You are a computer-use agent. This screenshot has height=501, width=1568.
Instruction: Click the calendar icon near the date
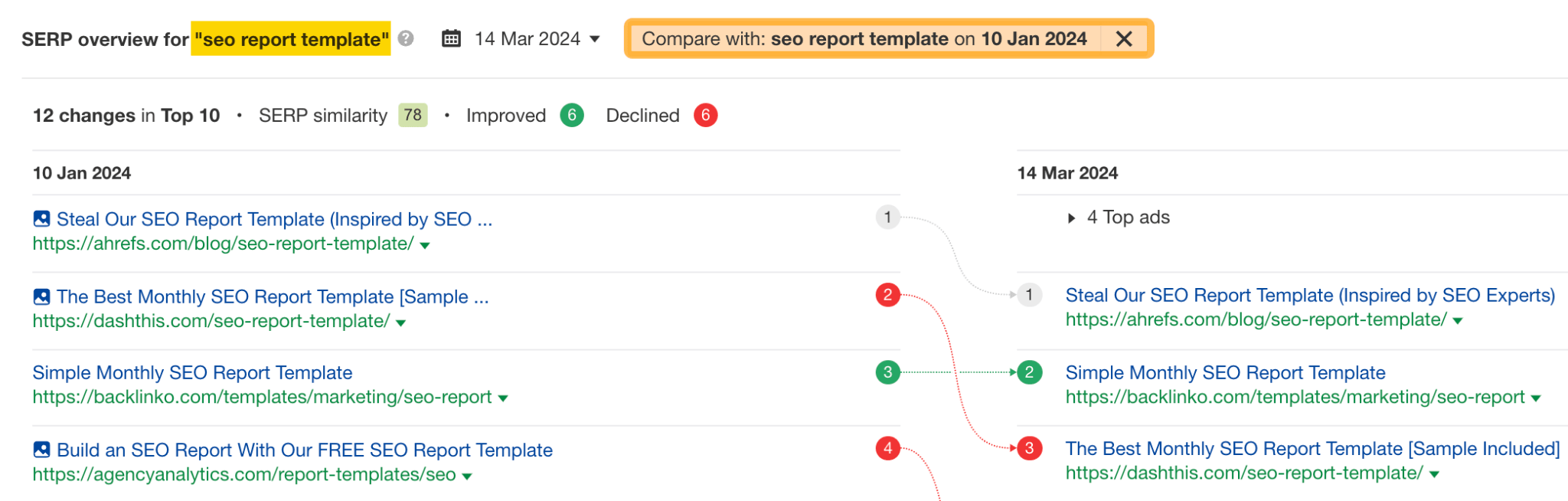453,38
